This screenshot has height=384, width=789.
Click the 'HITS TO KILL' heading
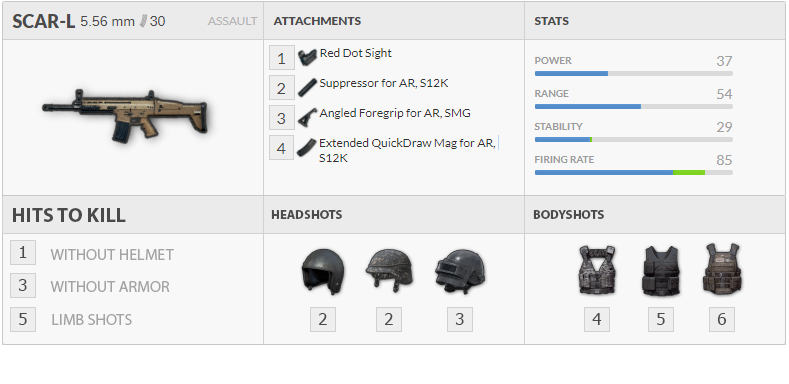click(x=69, y=215)
